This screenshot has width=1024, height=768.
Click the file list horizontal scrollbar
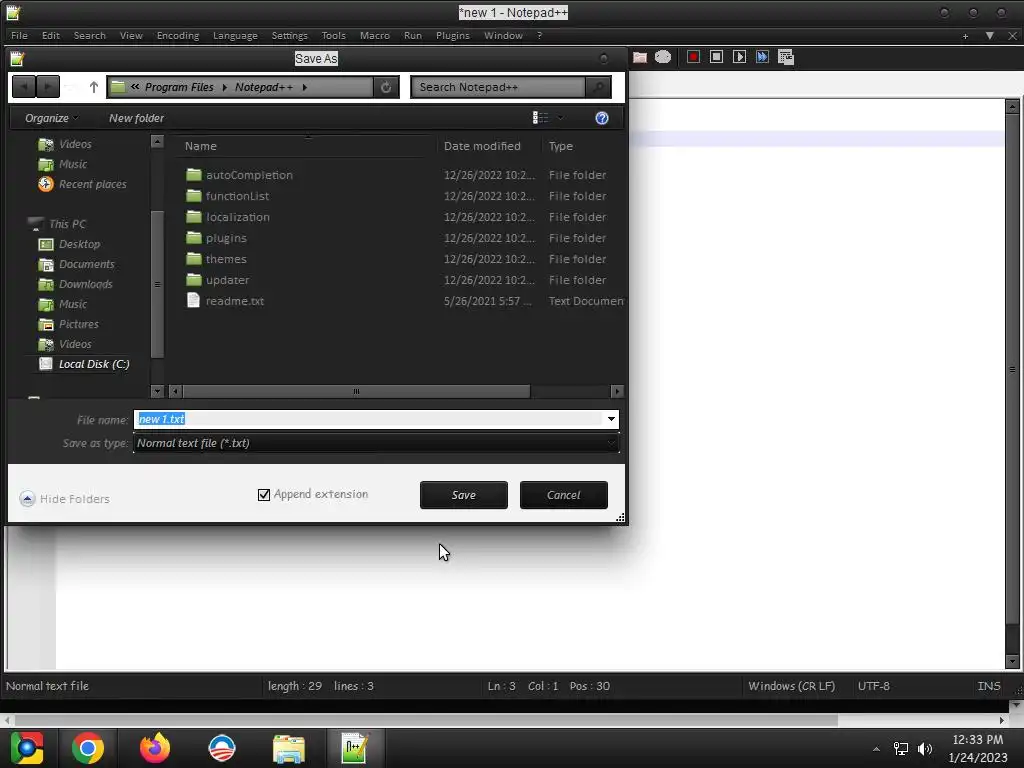pyautogui.click(x=357, y=391)
